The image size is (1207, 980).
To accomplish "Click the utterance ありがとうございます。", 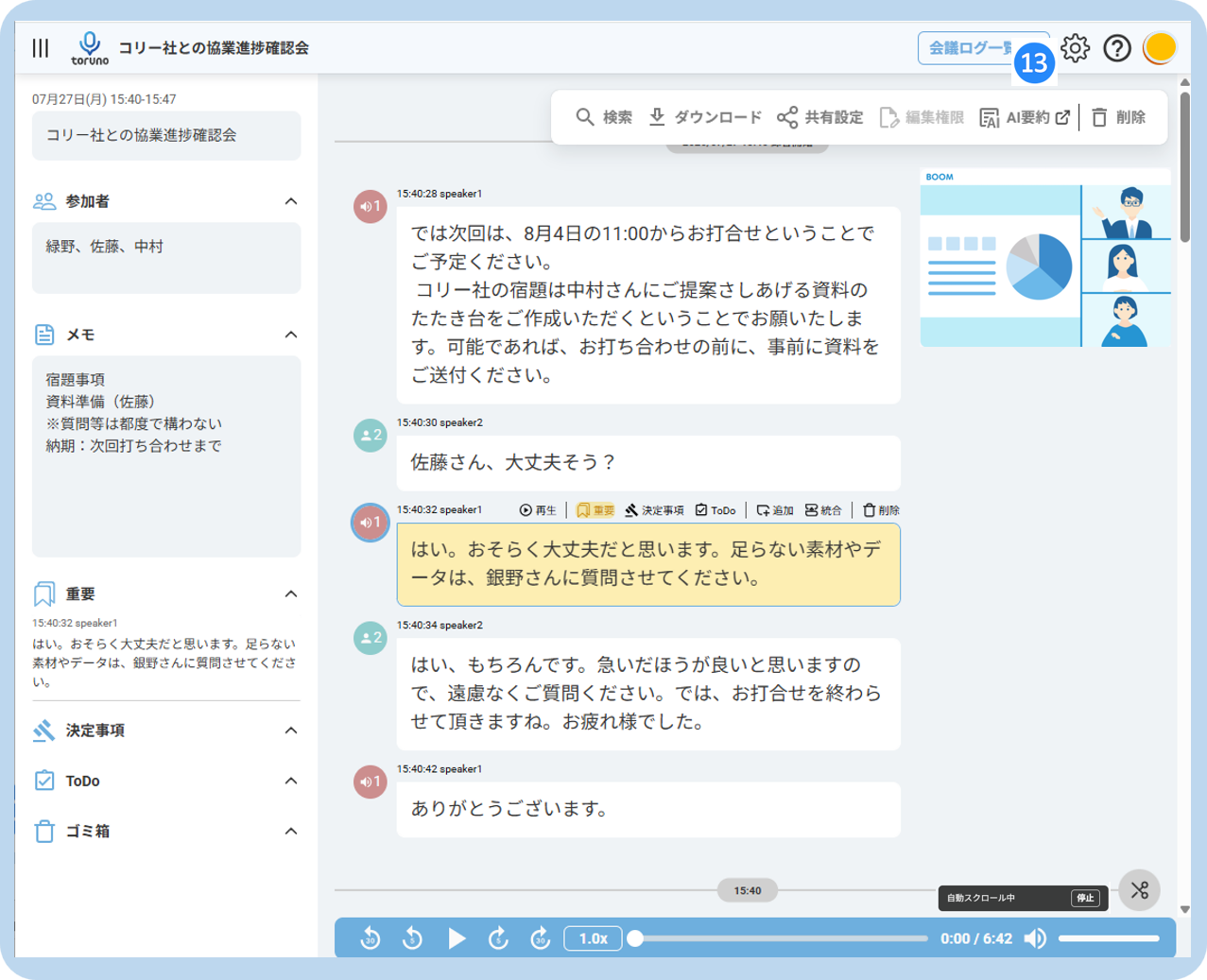I will [648, 809].
